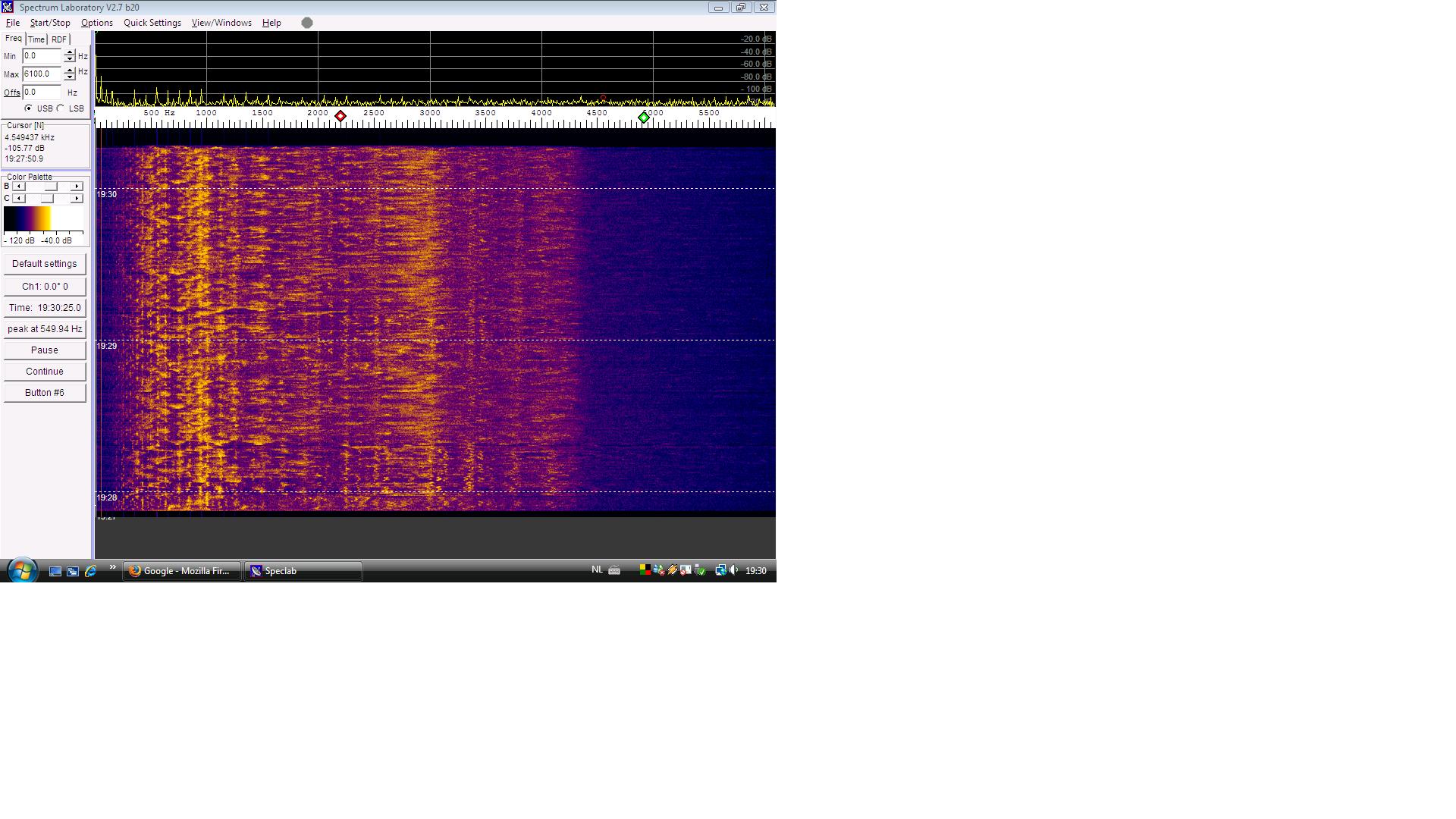
Task: Open the Start/Stop menu
Action: (x=50, y=23)
